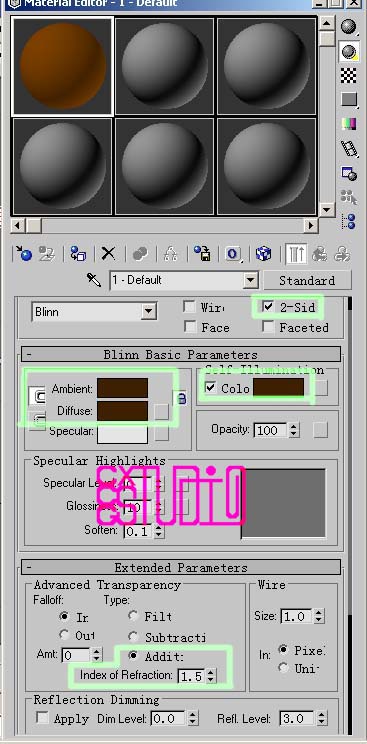Select the Additive transparency type
The height and width of the screenshot is (744, 367).
(133, 656)
